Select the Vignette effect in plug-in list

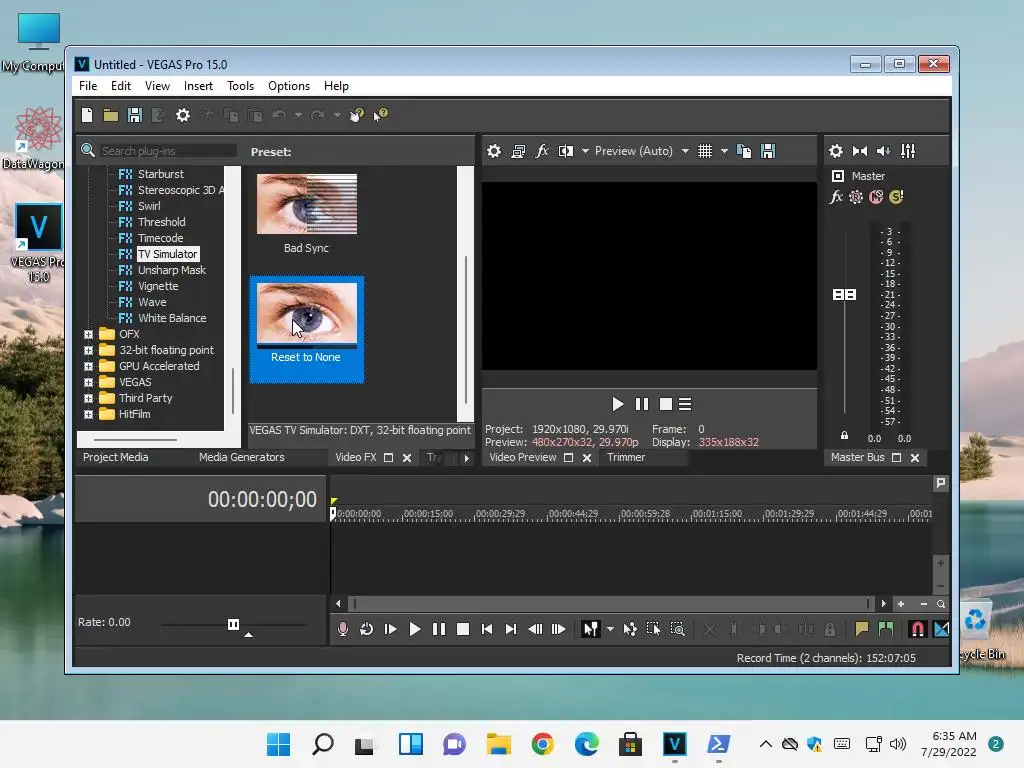[x=158, y=286]
